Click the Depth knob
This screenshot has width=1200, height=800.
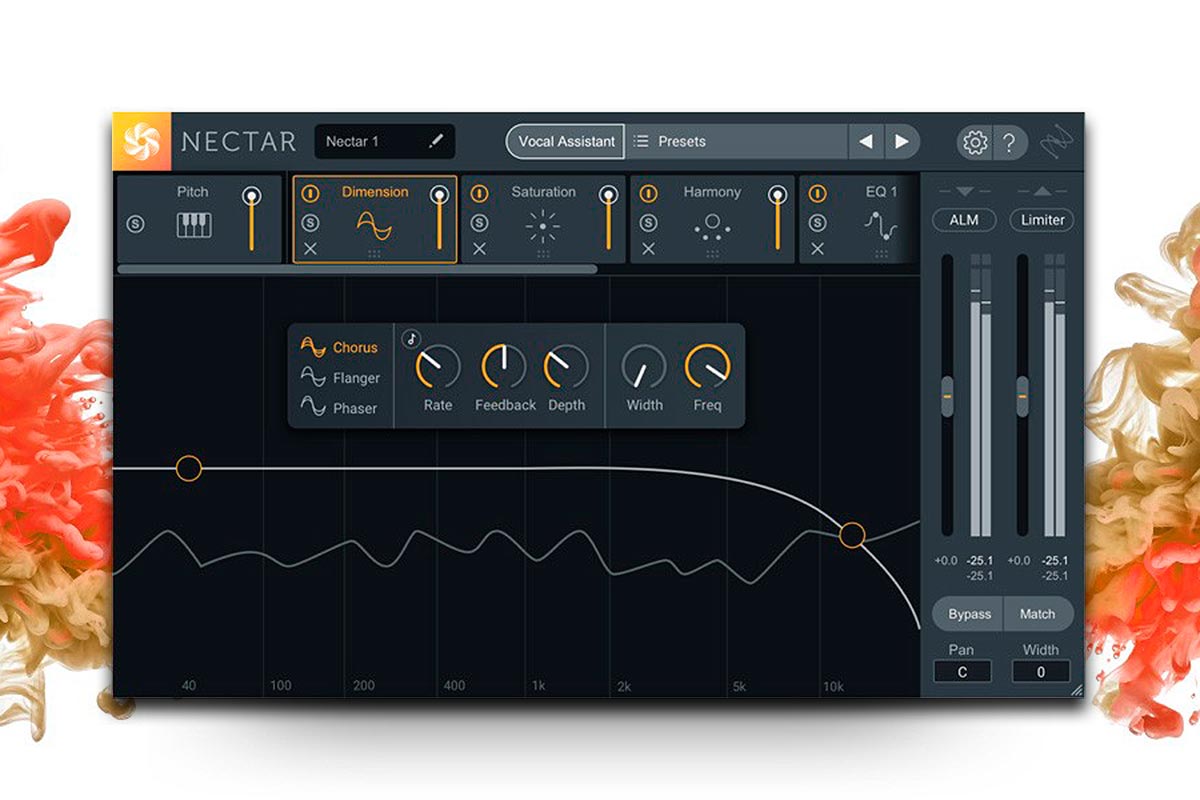point(566,367)
